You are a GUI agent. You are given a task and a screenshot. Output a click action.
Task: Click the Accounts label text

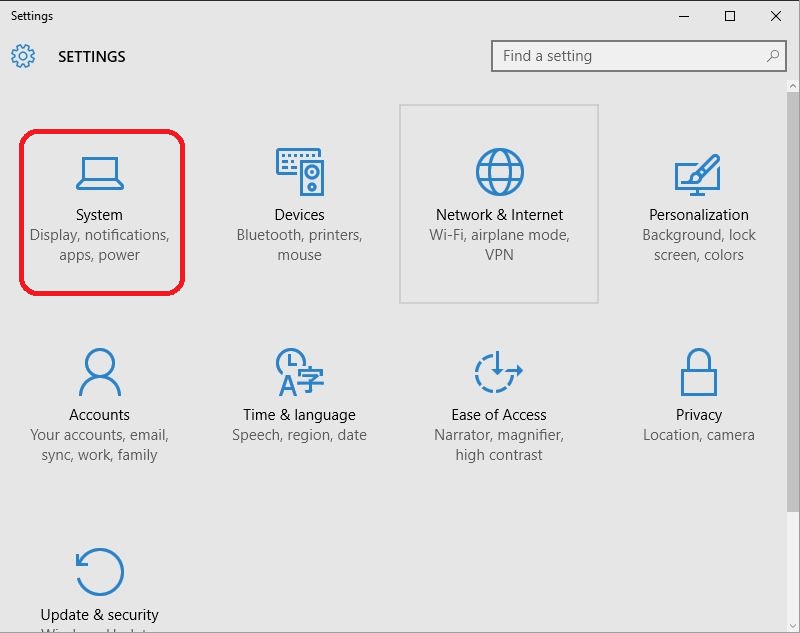point(99,415)
